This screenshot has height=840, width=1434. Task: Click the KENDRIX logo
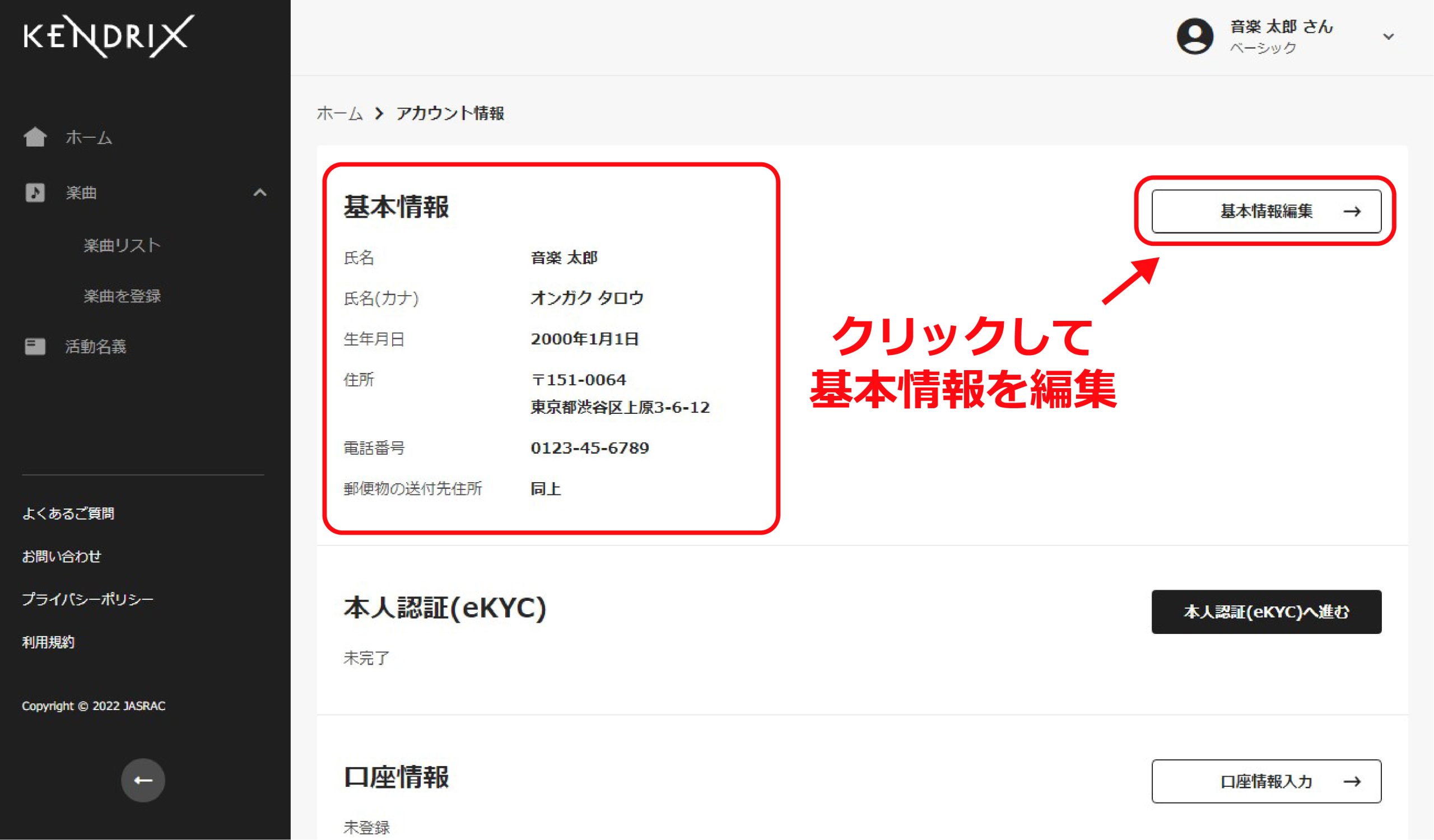pos(108,36)
